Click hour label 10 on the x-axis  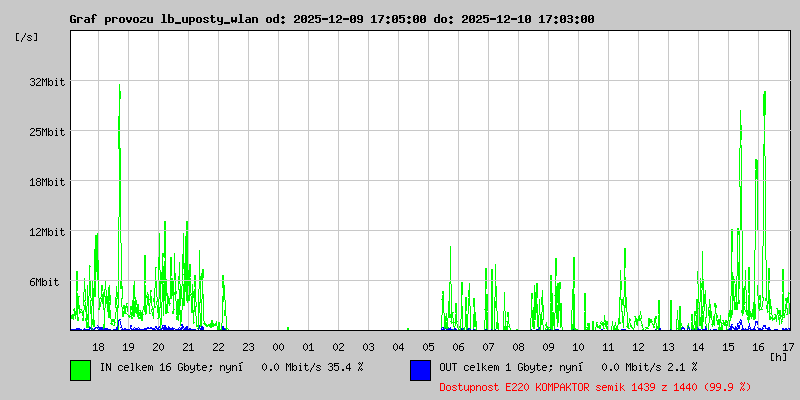coord(579,347)
